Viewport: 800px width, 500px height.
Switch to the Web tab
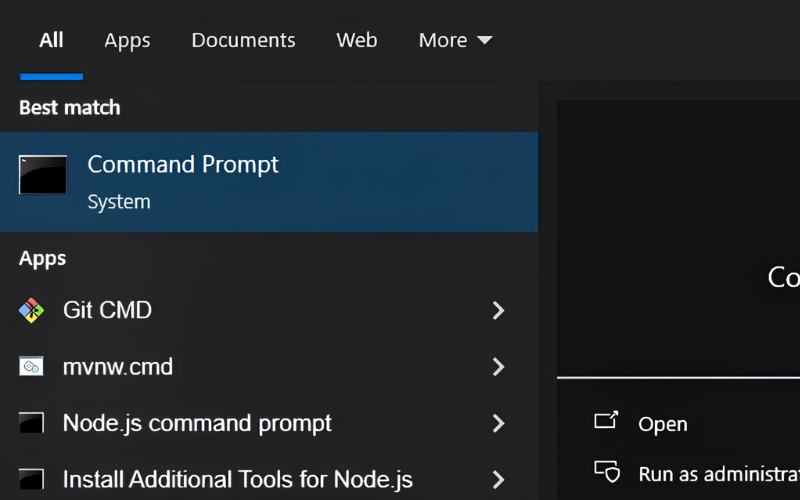[357, 40]
